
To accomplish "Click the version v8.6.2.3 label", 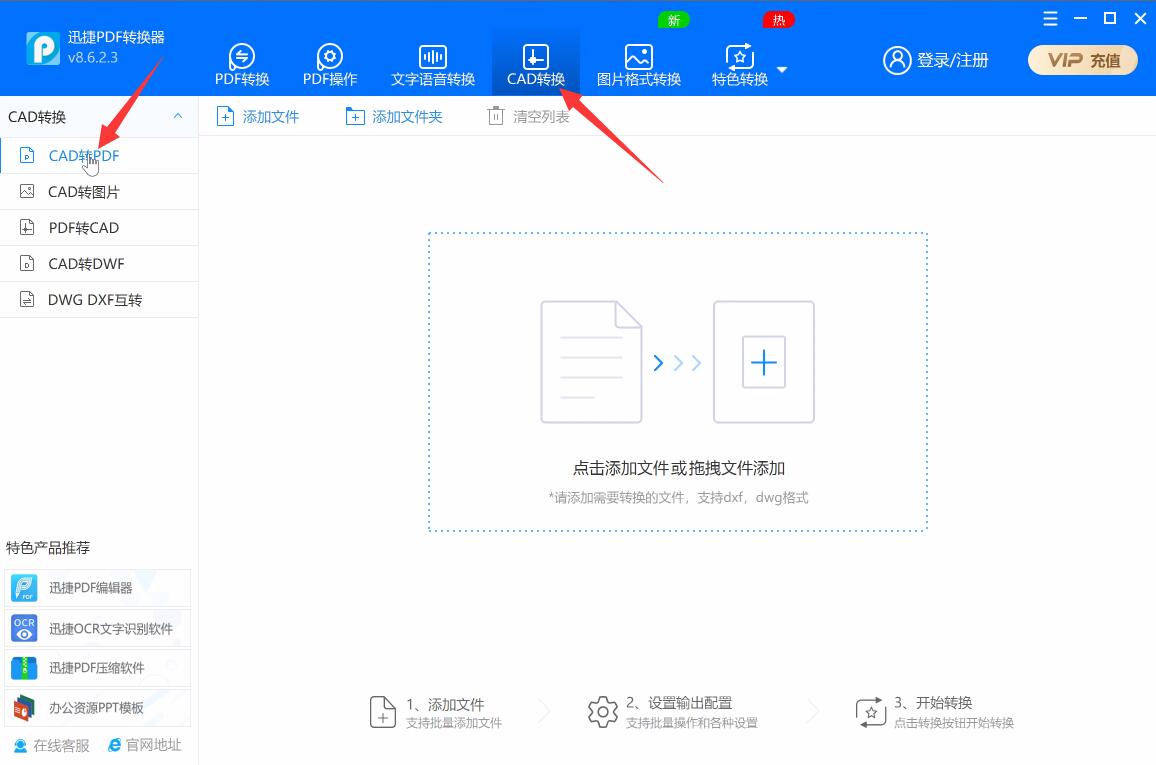I will pos(93,57).
